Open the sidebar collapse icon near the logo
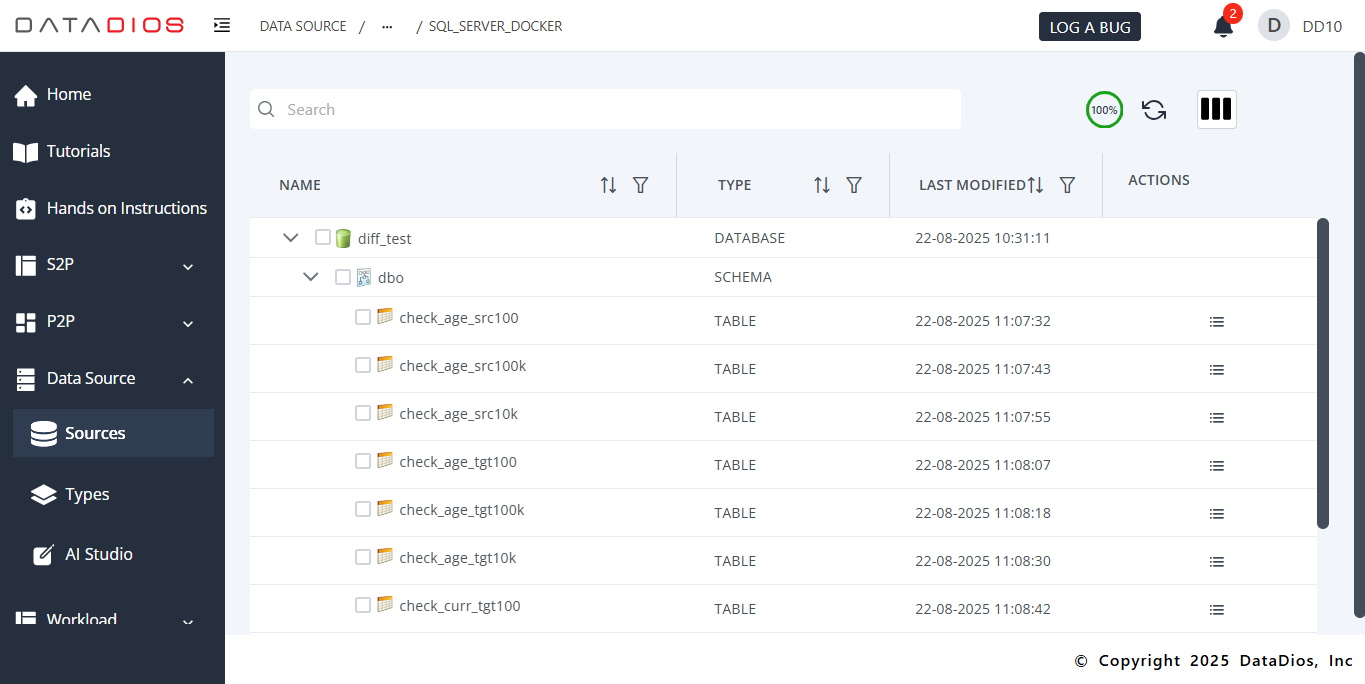 [x=221, y=24]
